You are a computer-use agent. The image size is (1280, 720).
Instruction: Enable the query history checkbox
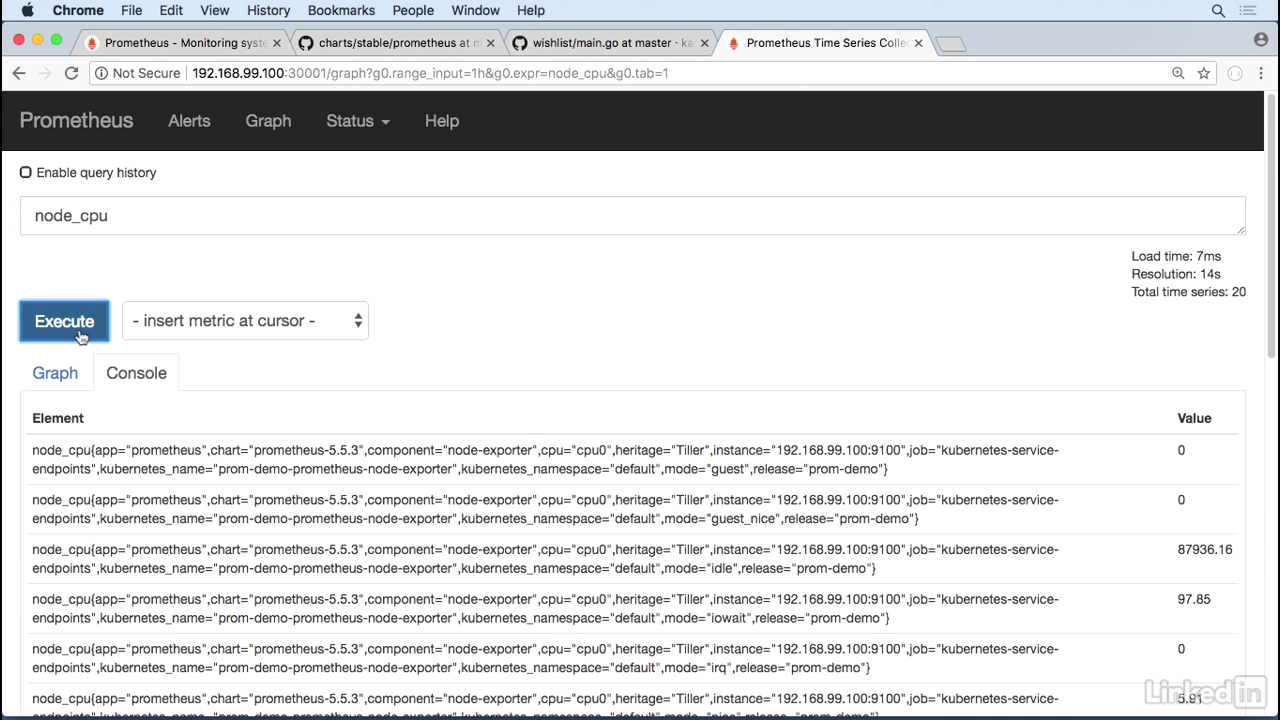point(26,172)
